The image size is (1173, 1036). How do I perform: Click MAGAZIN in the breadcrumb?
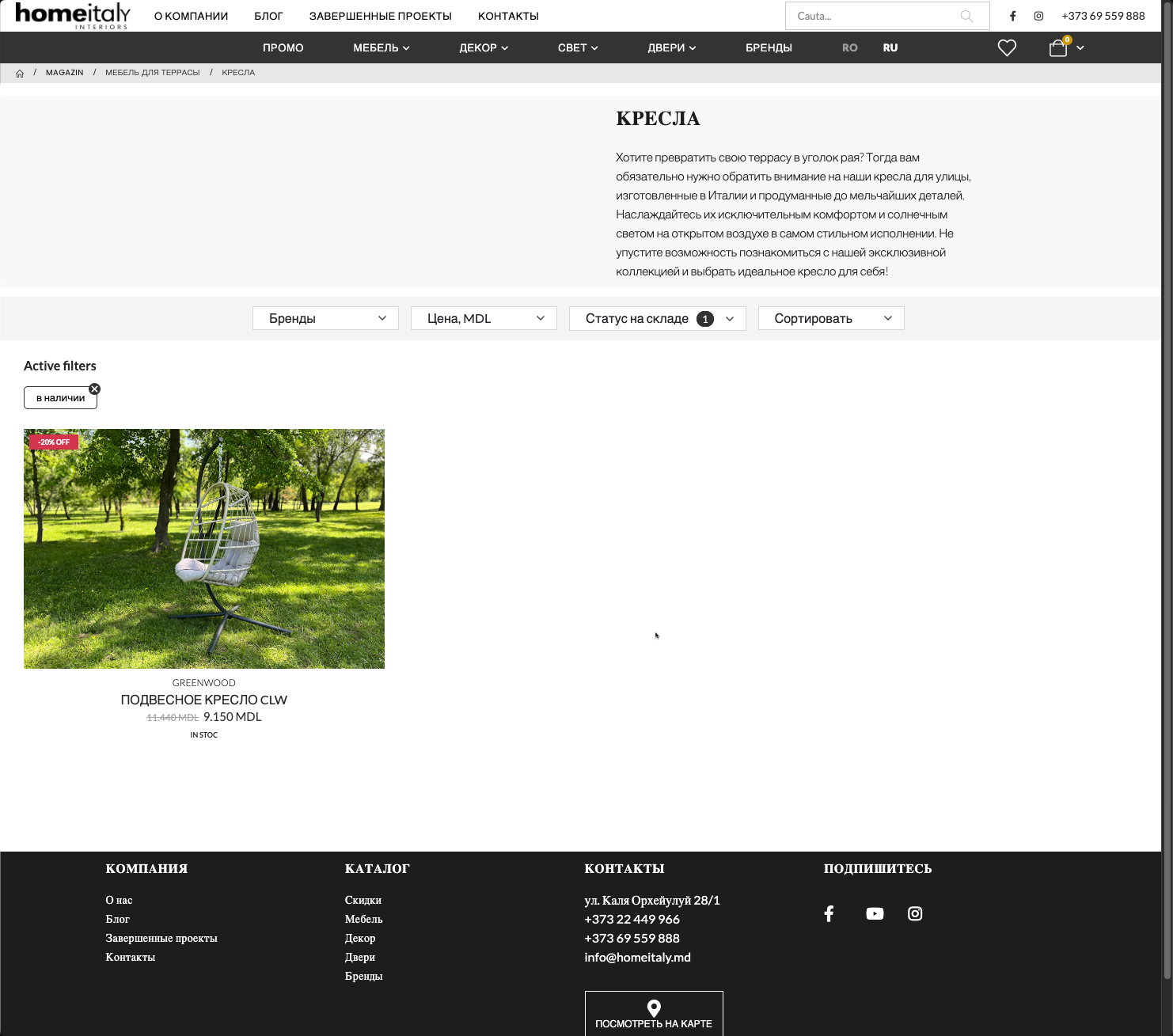tap(65, 73)
